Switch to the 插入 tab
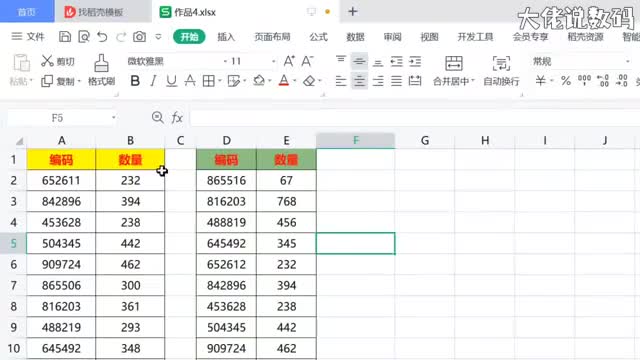This screenshot has height=360, width=640. coord(226,37)
